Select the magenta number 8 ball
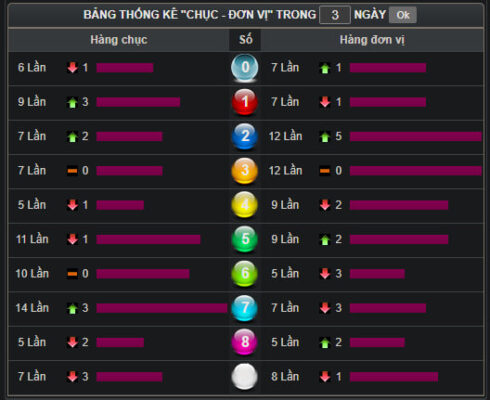 pyautogui.click(x=245, y=342)
